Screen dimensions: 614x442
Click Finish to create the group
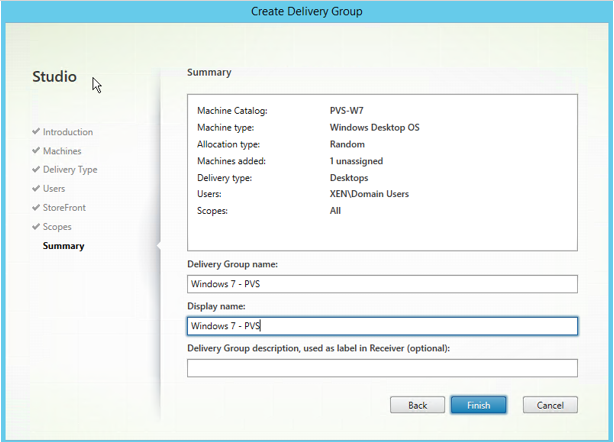pyautogui.click(x=478, y=405)
